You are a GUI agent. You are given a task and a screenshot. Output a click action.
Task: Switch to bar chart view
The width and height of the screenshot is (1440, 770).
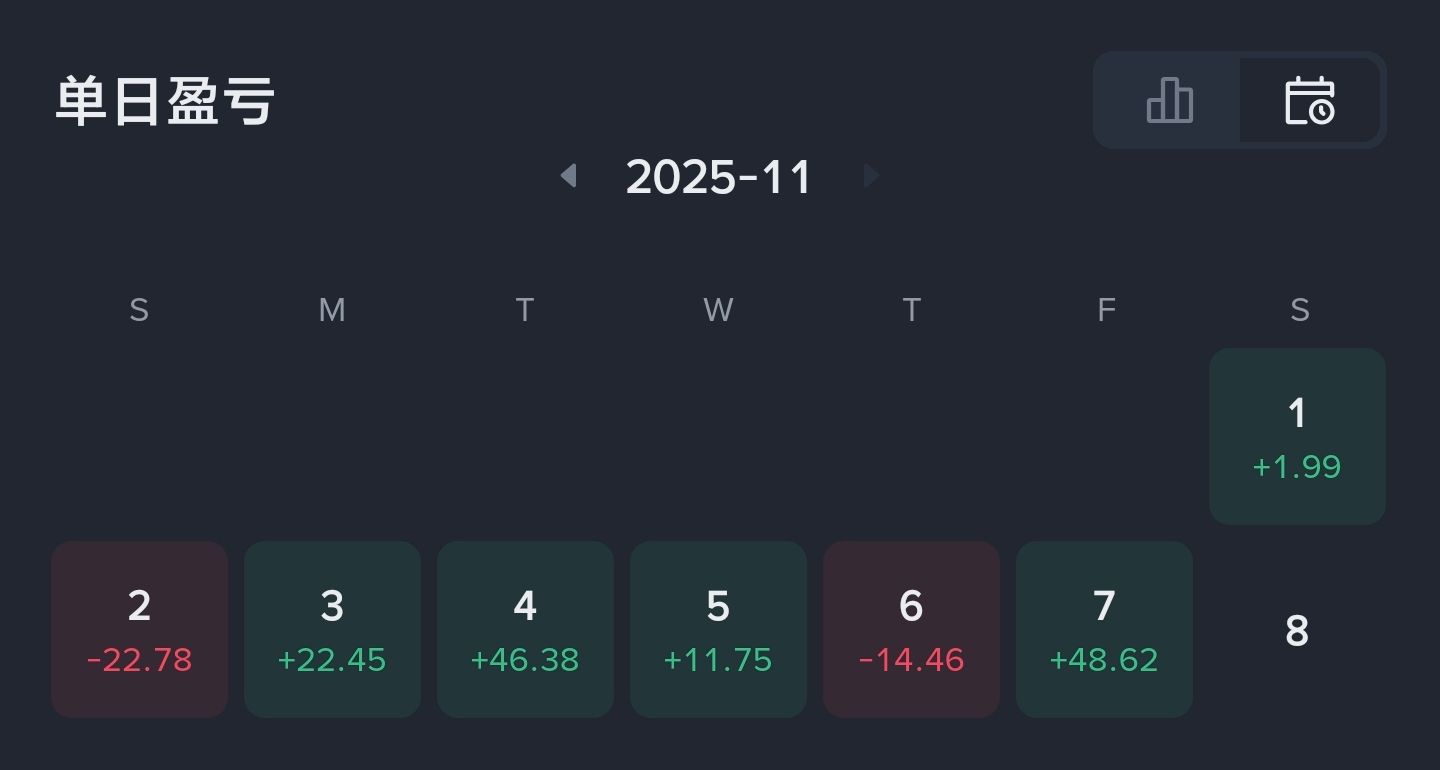point(1169,100)
